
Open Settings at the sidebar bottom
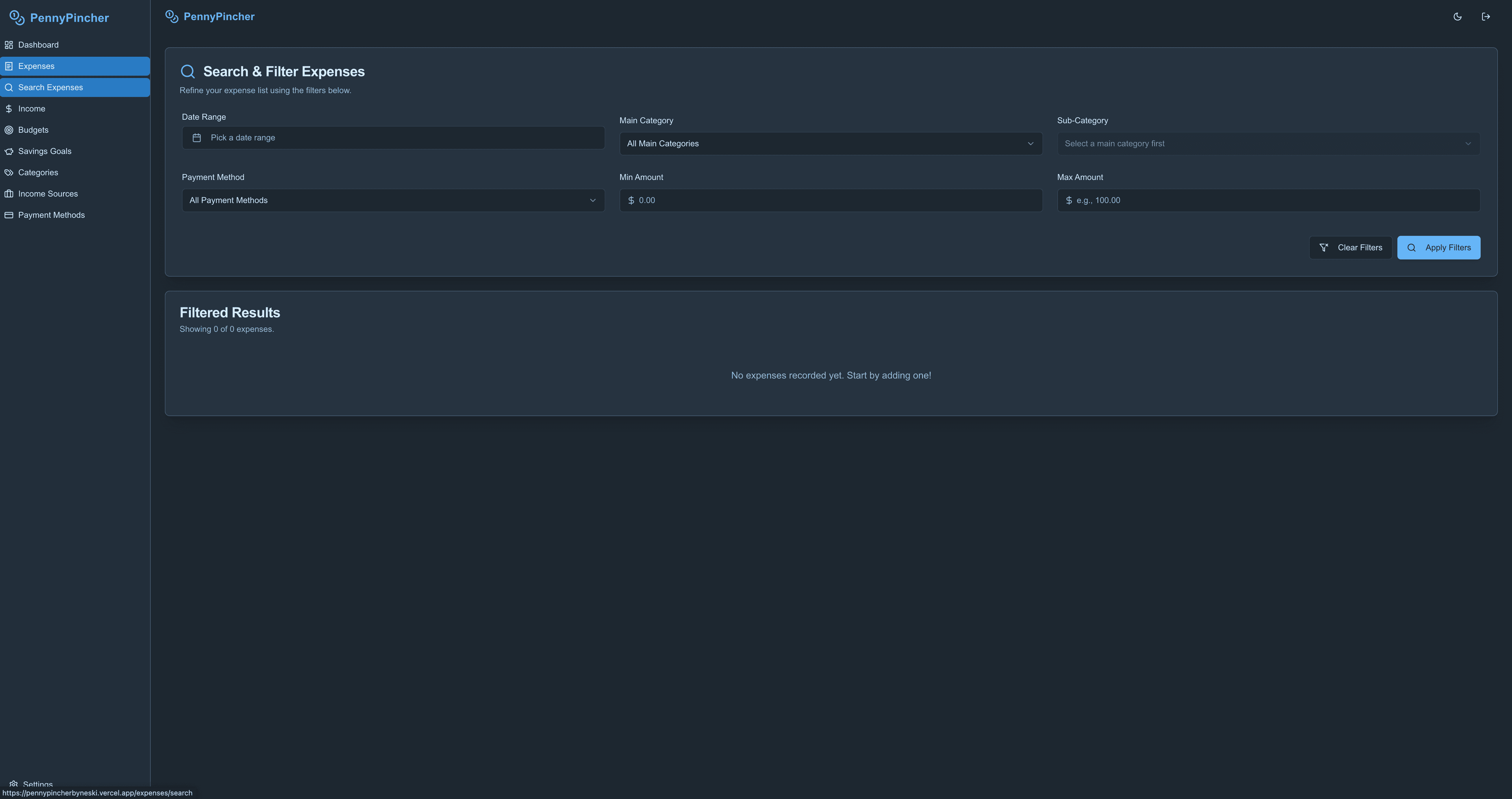37,784
